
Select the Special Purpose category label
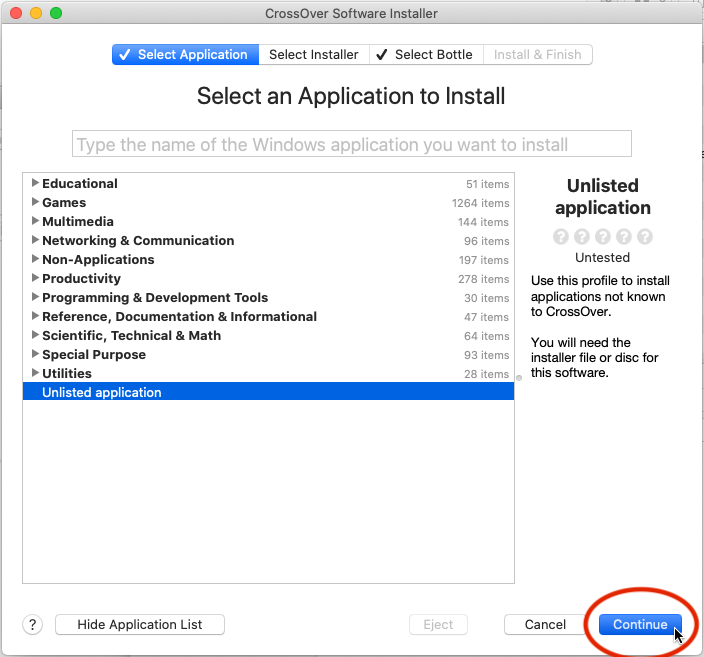pos(94,354)
